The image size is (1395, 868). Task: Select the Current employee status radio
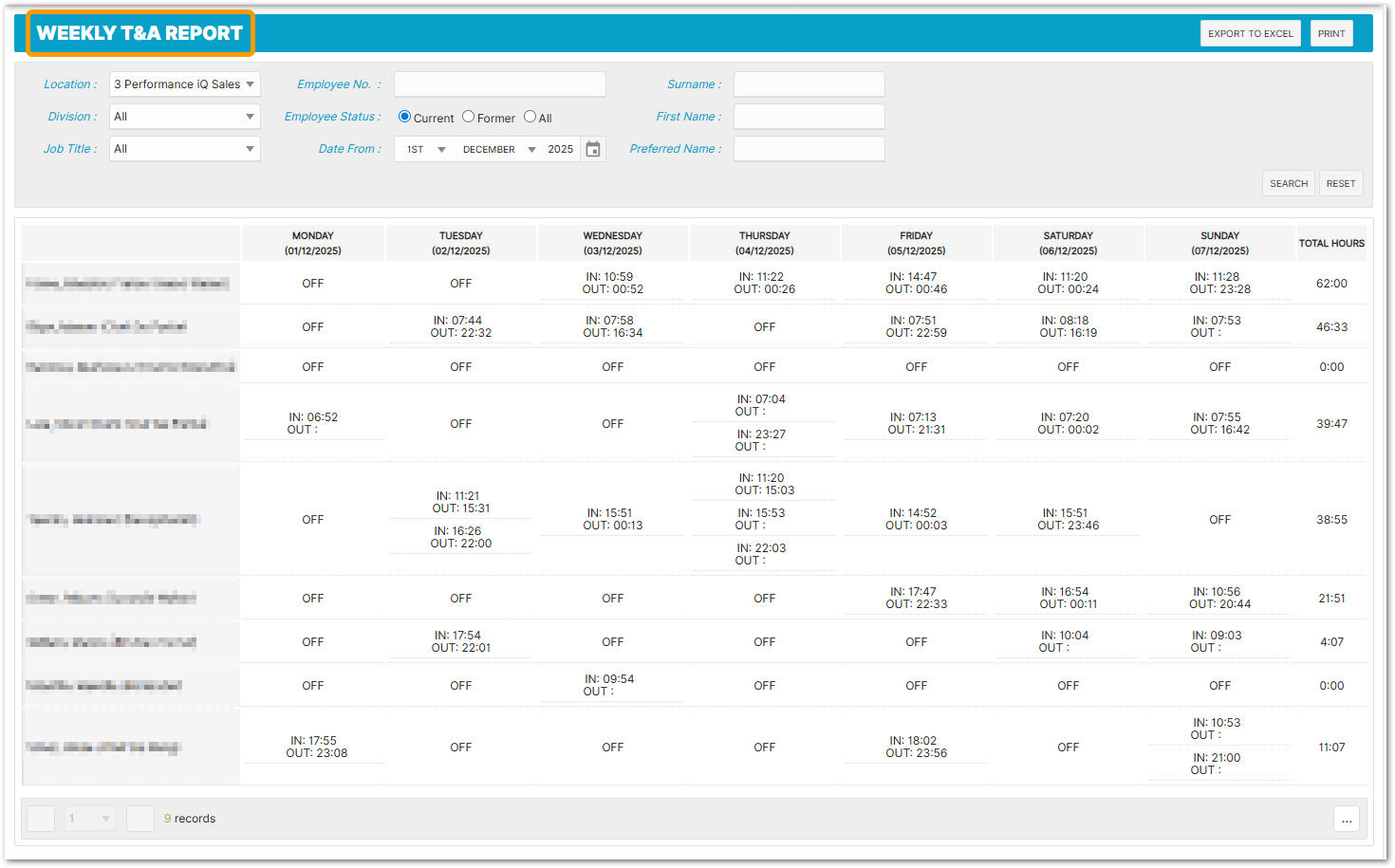(405, 117)
